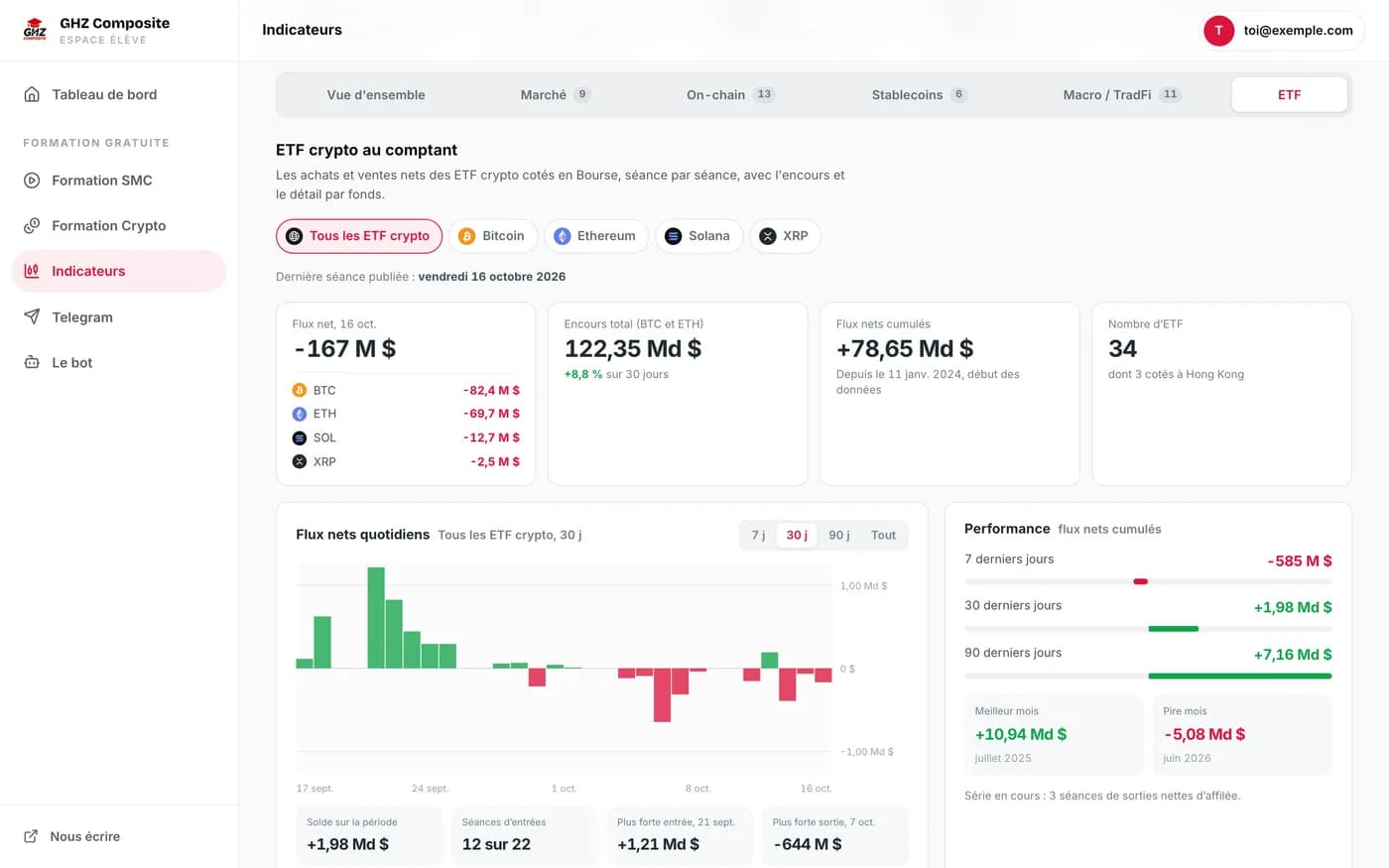1389x868 pixels.
Task: Click the Telegram paper plane icon
Action: tap(32, 317)
